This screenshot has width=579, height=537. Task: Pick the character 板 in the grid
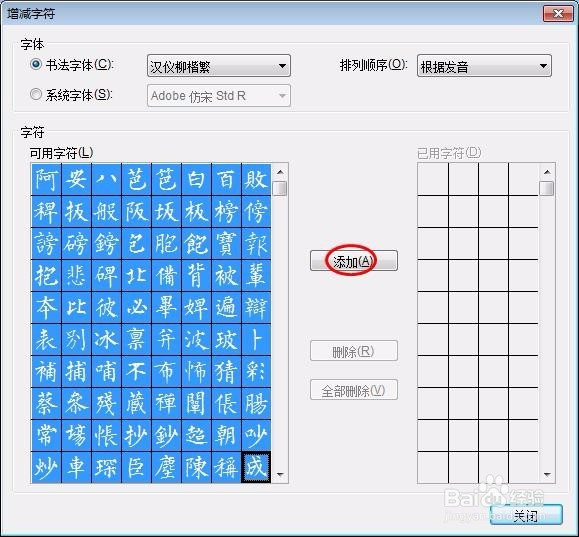pyautogui.click(x=196, y=212)
